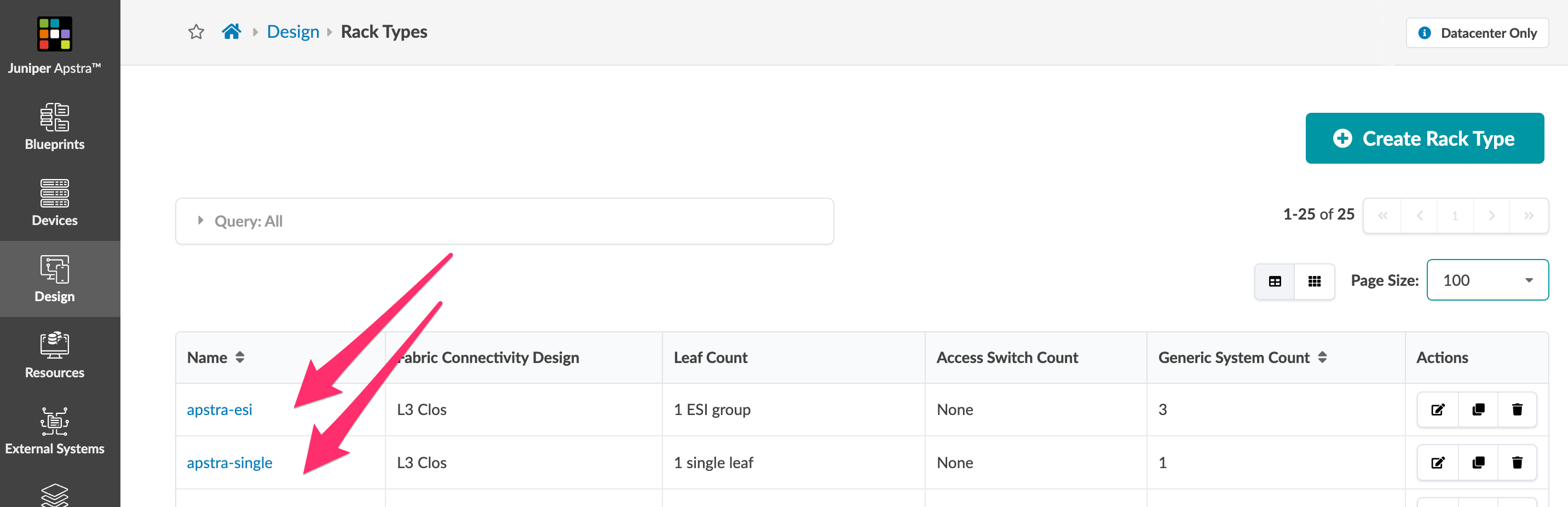Image resolution: width=1568 pixels, height=507 pixels.
Task: Delete the apstra-single rack type
Action: coord(1517,463)
